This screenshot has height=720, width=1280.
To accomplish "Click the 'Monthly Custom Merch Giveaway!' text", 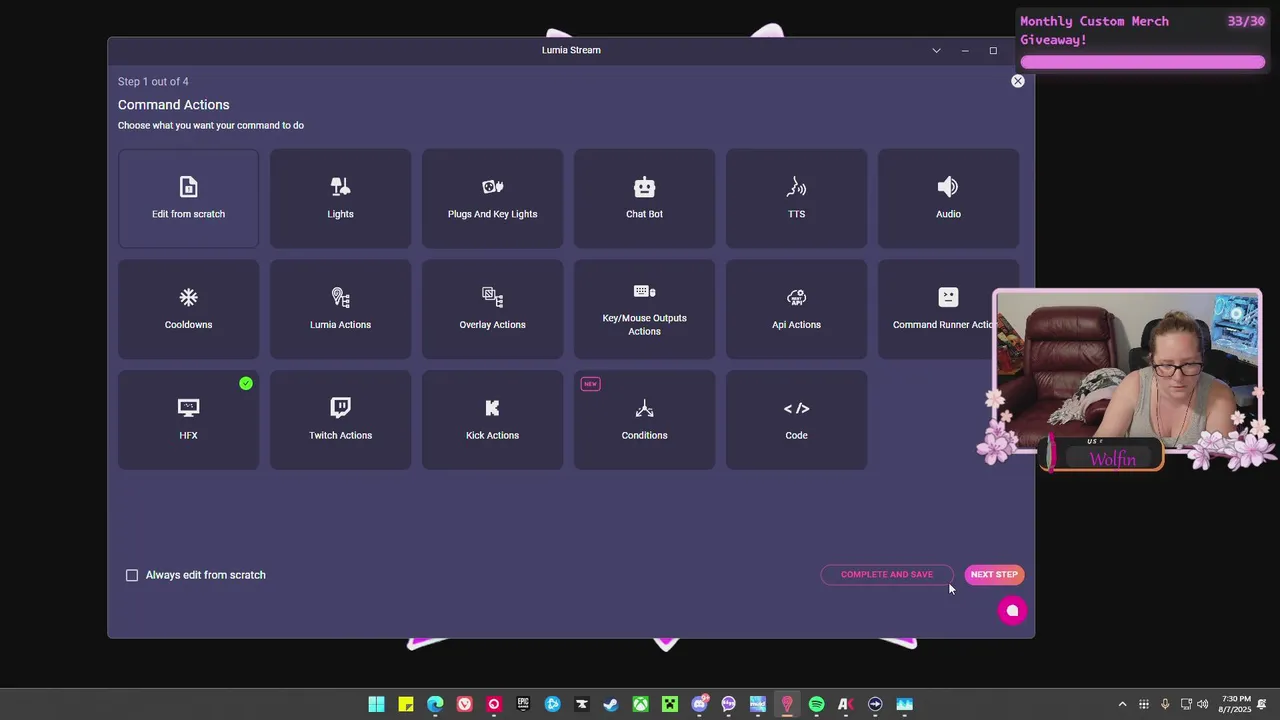I will (1094, 30).
